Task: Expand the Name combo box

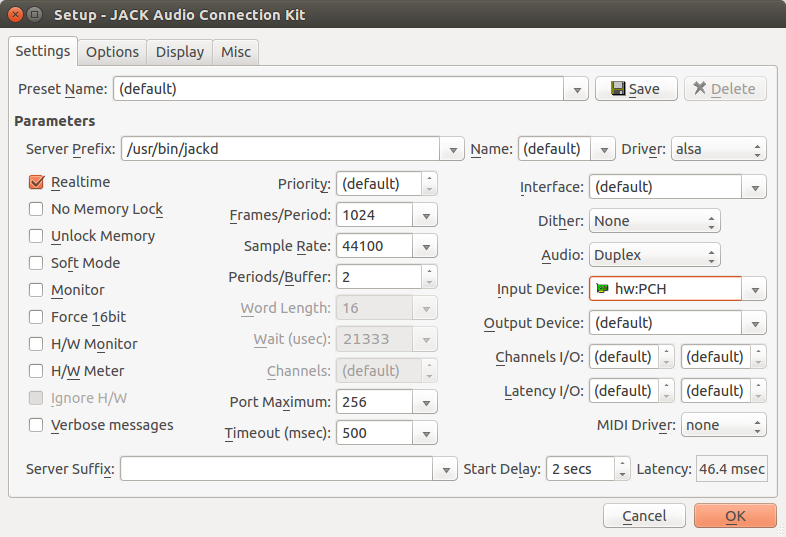Action: coord(604,149)
